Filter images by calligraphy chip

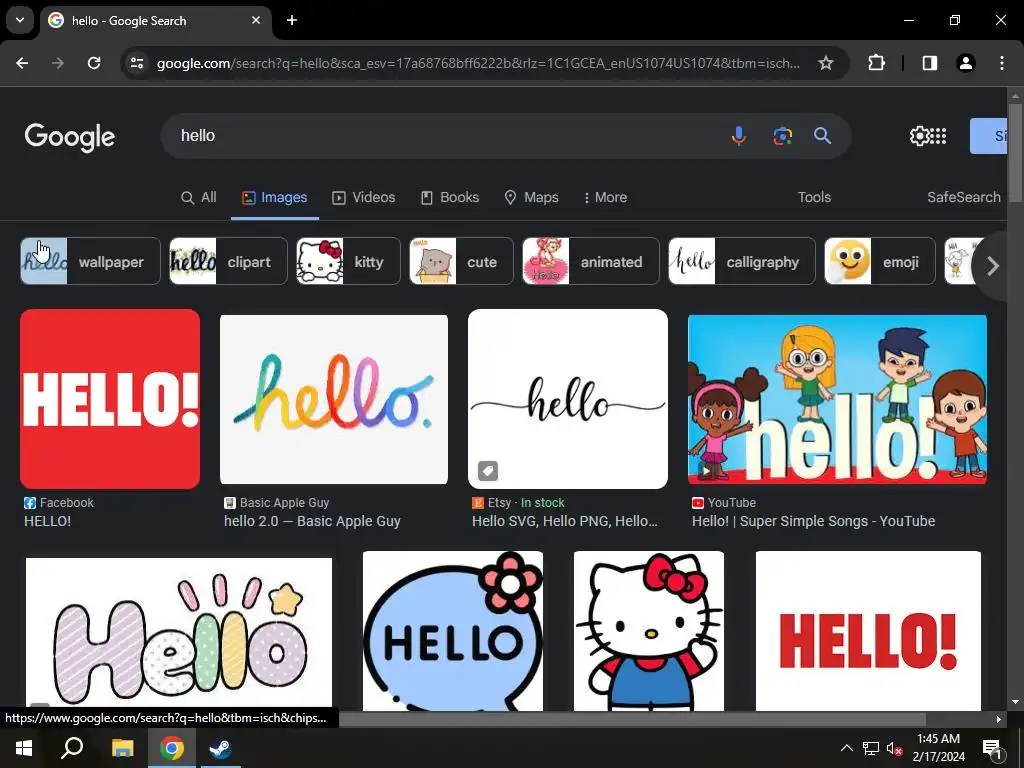(x=742, y=261)
